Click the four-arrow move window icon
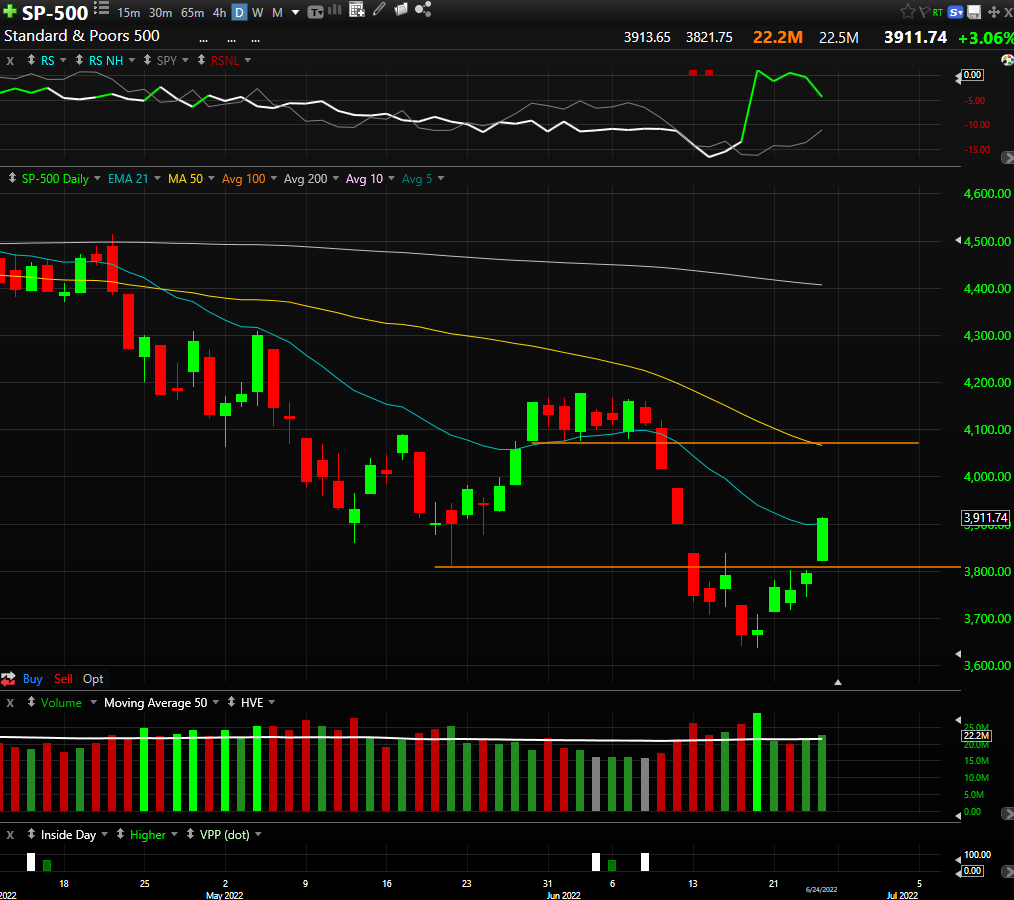This screenshot has height=900, width=1014. click(993, 12)
